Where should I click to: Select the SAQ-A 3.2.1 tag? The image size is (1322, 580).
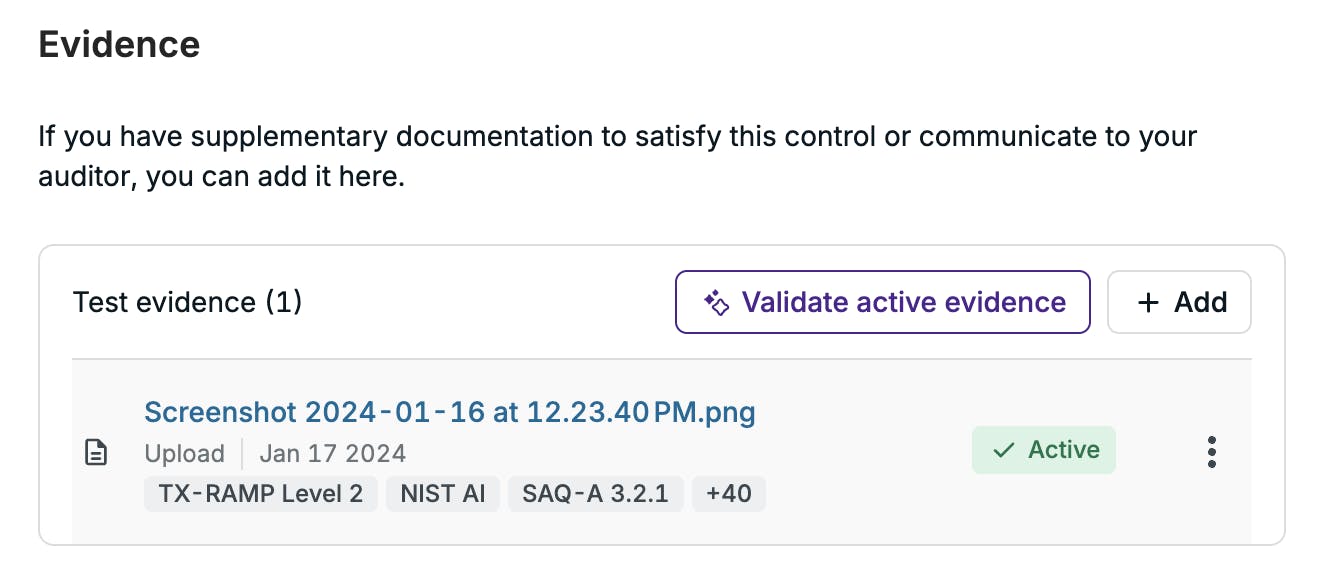596,494
